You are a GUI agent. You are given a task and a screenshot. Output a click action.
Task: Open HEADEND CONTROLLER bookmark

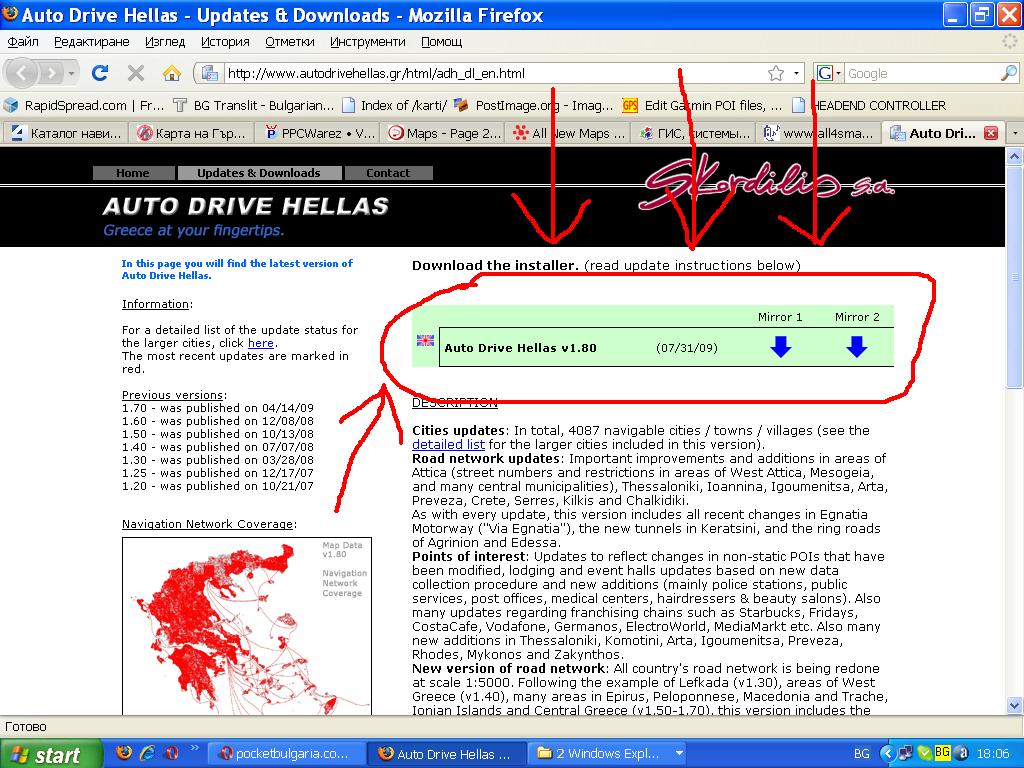tap(868, 105)
